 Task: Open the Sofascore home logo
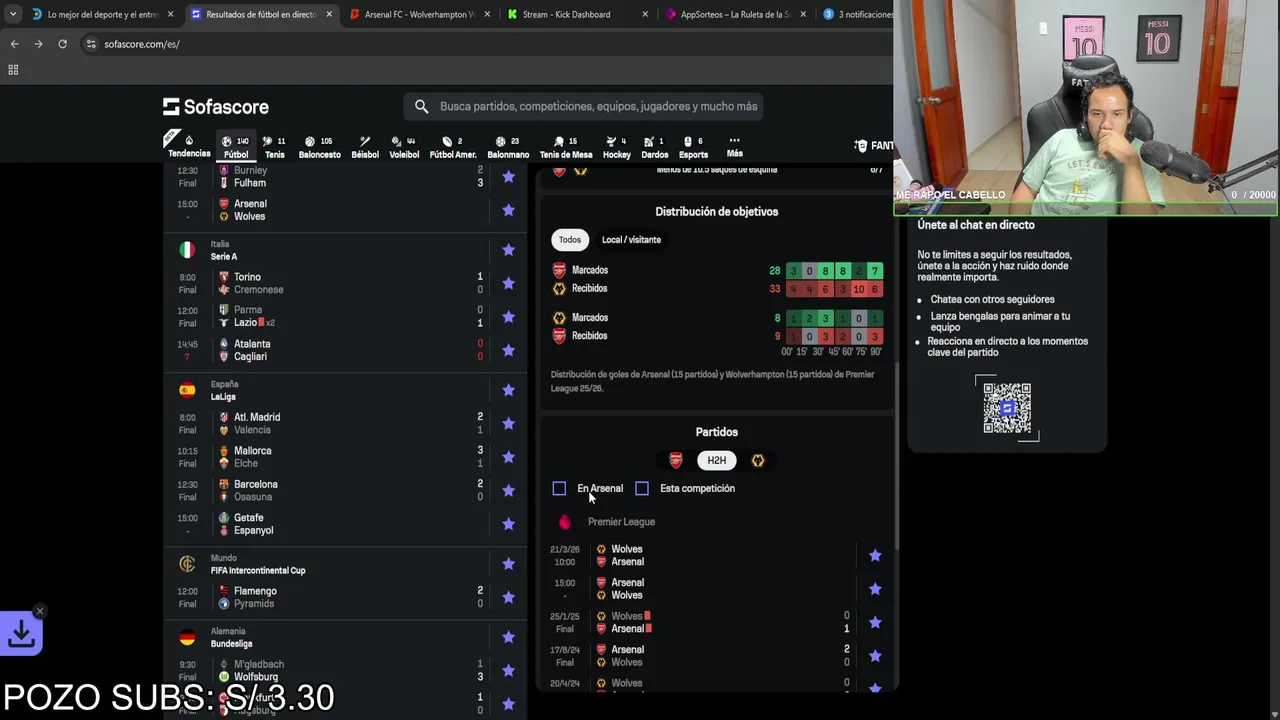(216, 107)
